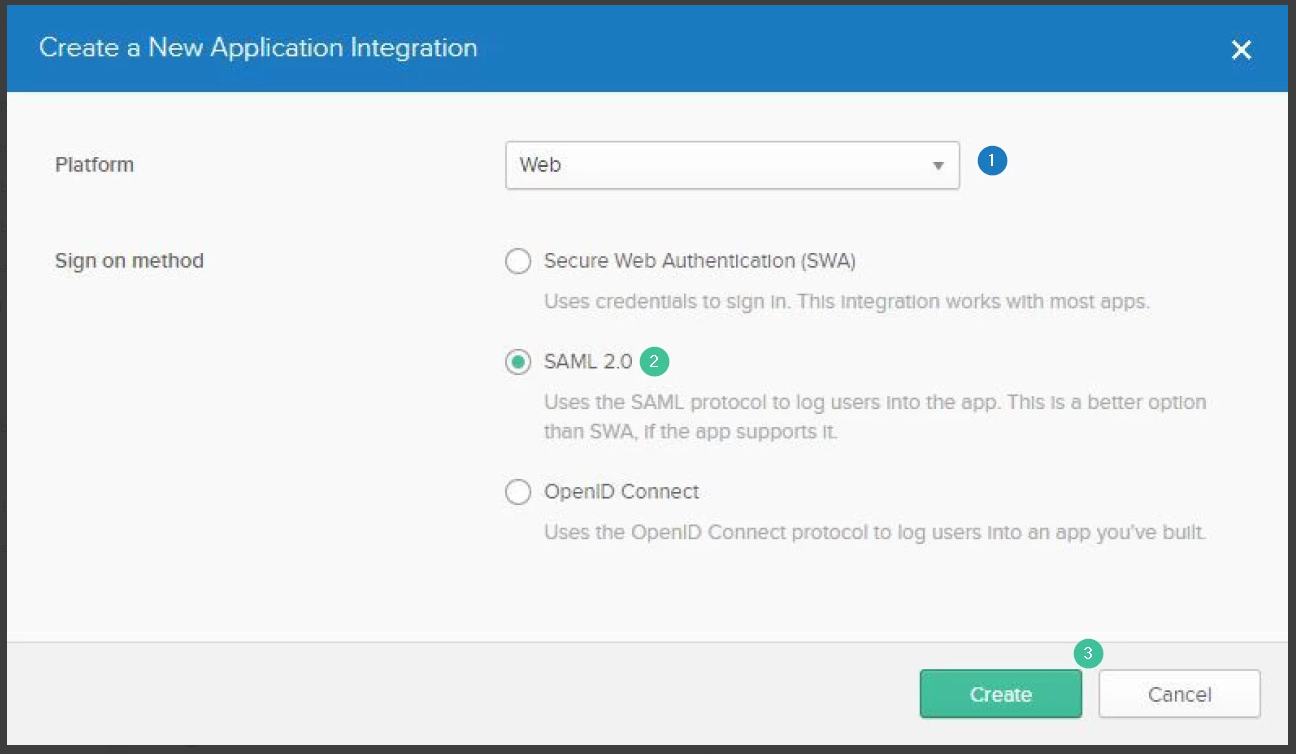Screen dimensions: 1296x754
Task: Click text 'Uses credentials to sign in'
Action: click(665, 301)
